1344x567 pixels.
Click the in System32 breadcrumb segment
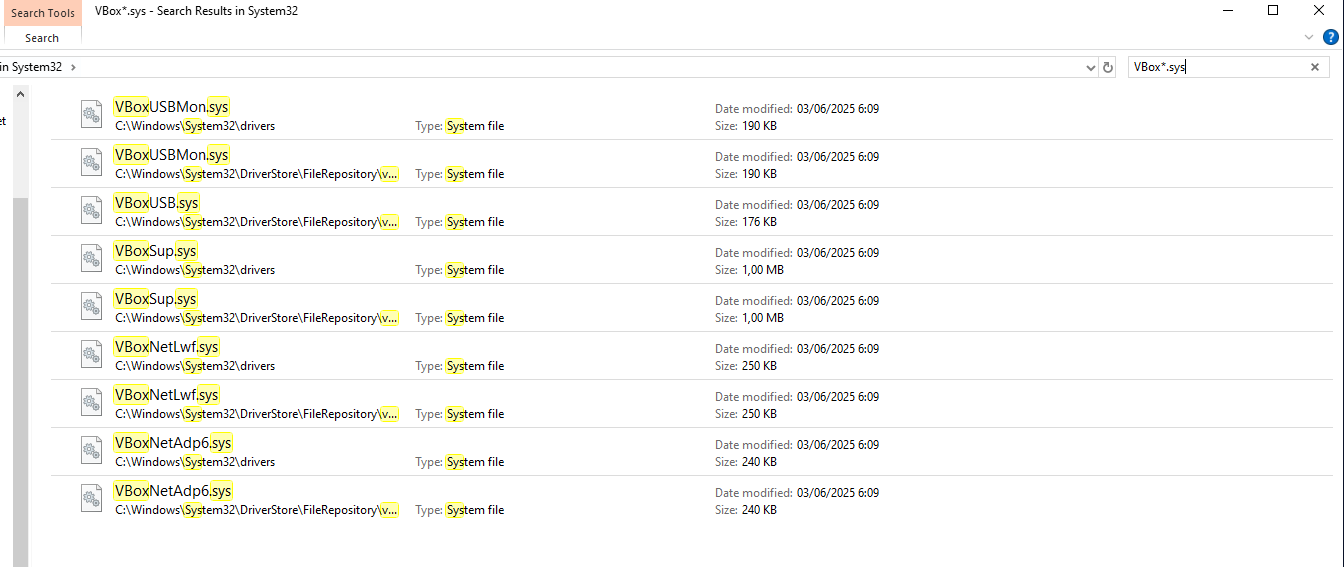pyautogui.click(x=31, y=67)
